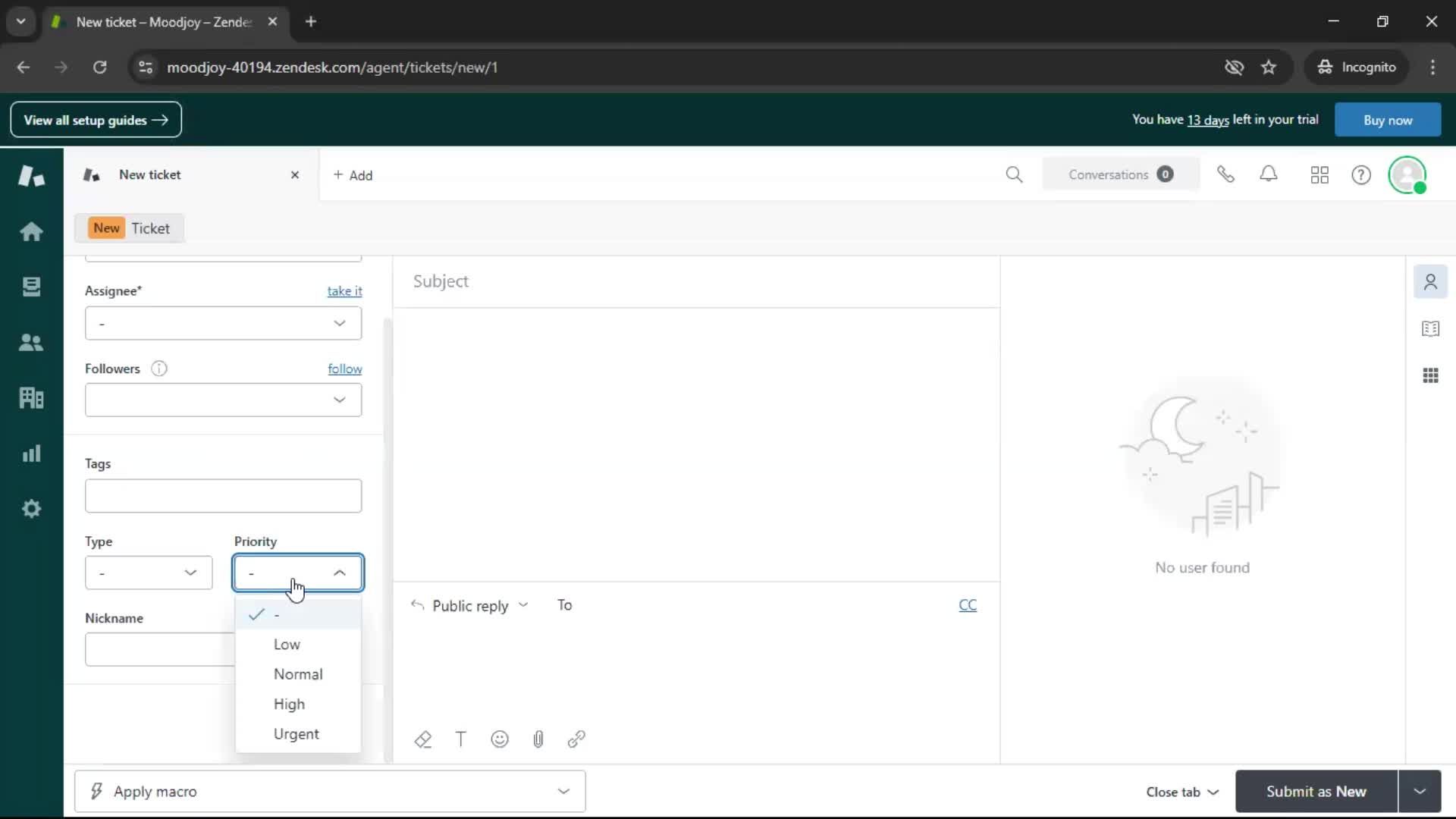Show user context panel icon

coord(1430,282)
